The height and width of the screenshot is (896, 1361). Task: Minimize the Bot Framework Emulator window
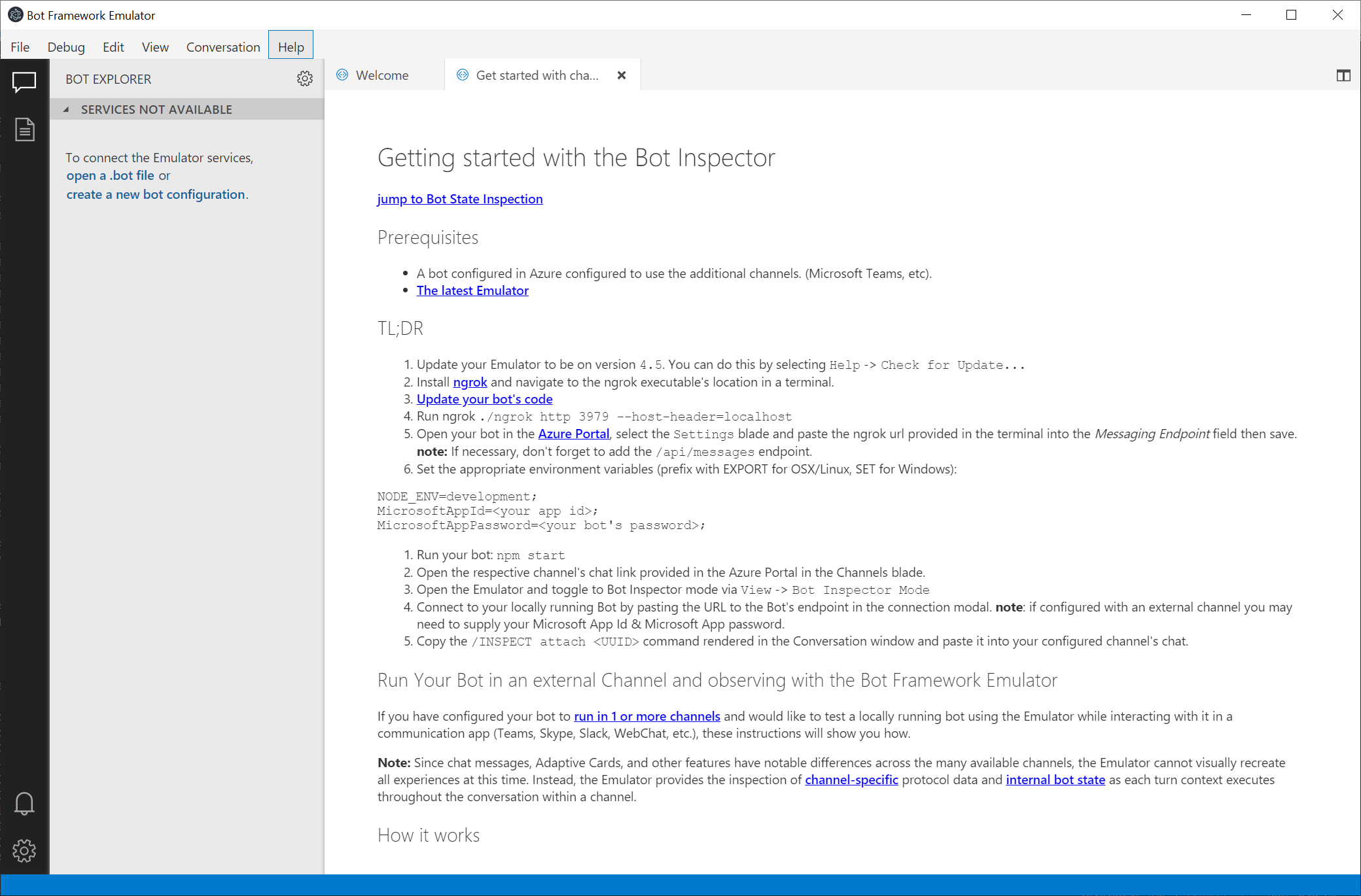1246,14
